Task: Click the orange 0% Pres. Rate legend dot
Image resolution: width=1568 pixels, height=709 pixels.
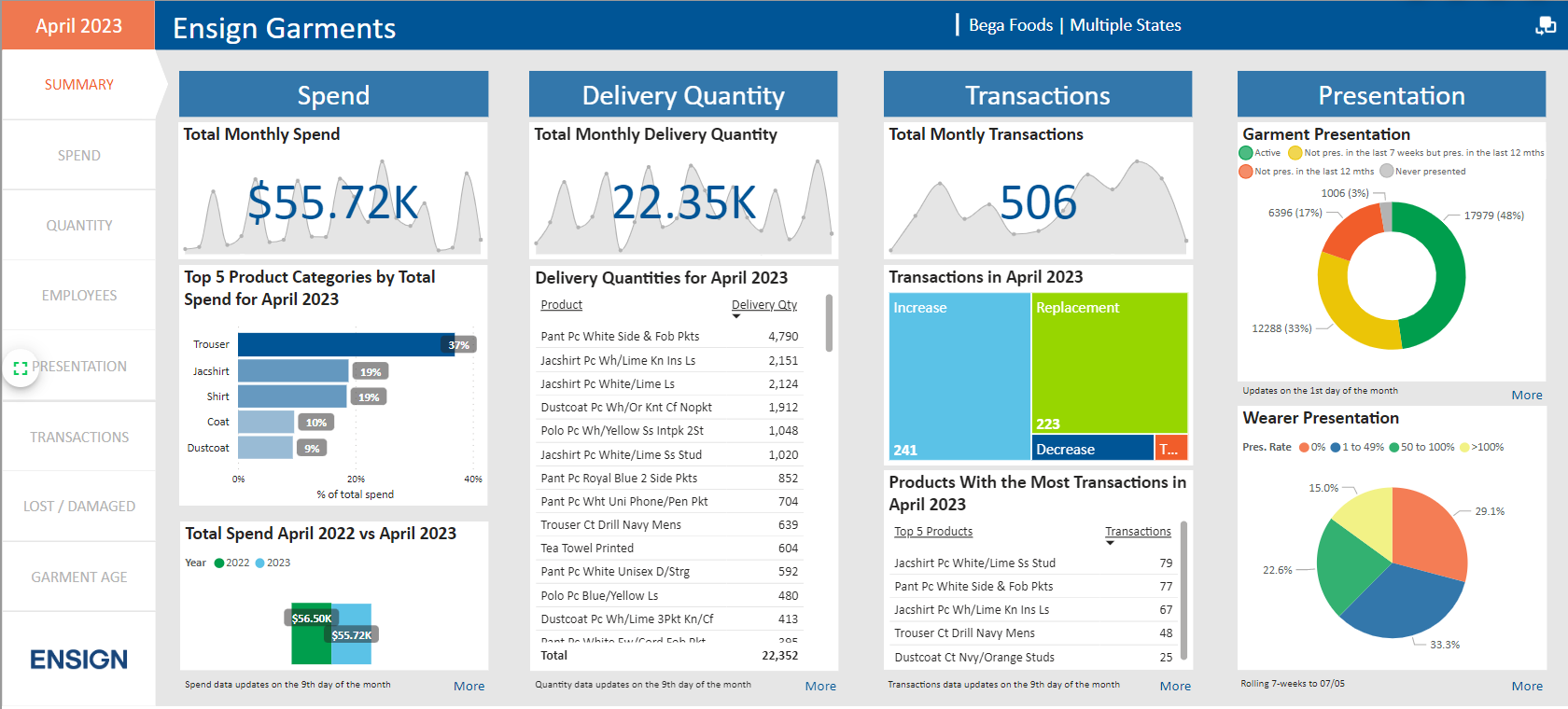Action: pos(1304,447)
